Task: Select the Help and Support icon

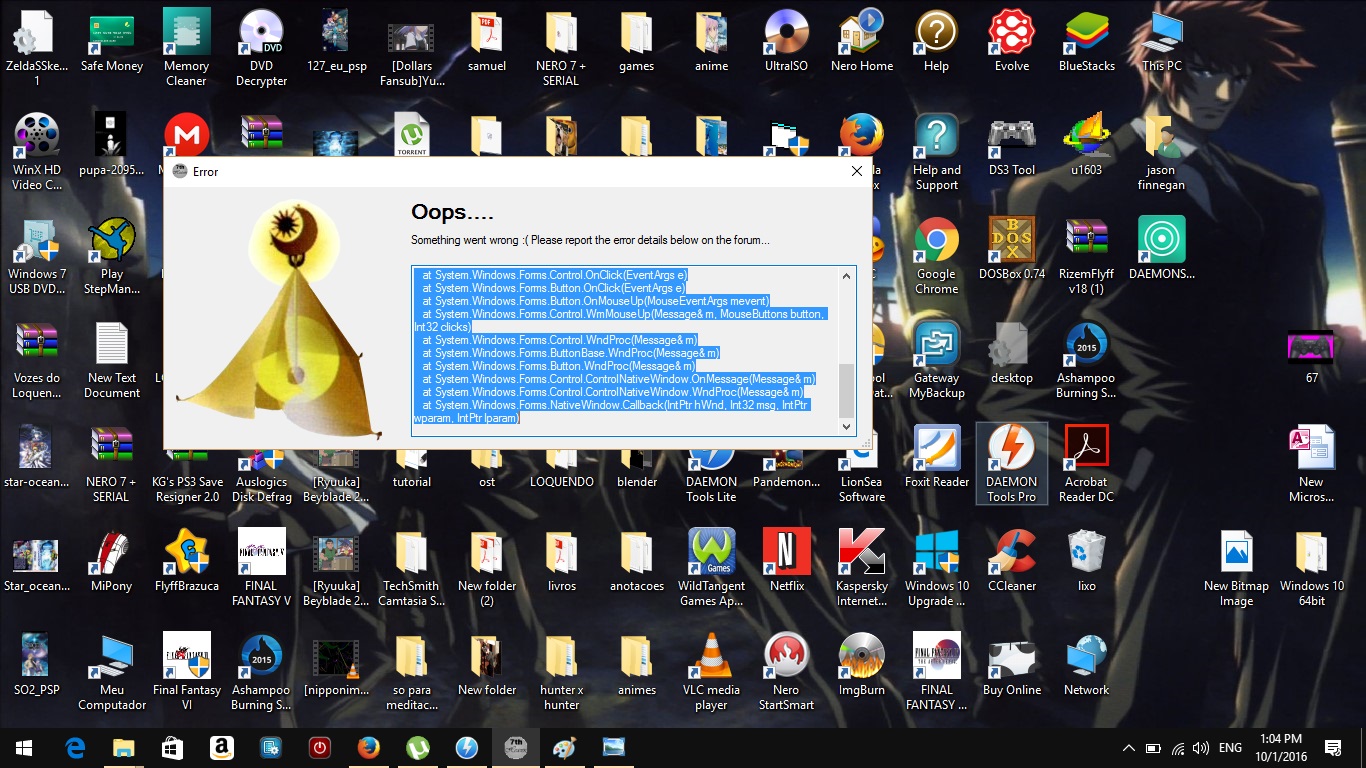Action: coord(936,152)
